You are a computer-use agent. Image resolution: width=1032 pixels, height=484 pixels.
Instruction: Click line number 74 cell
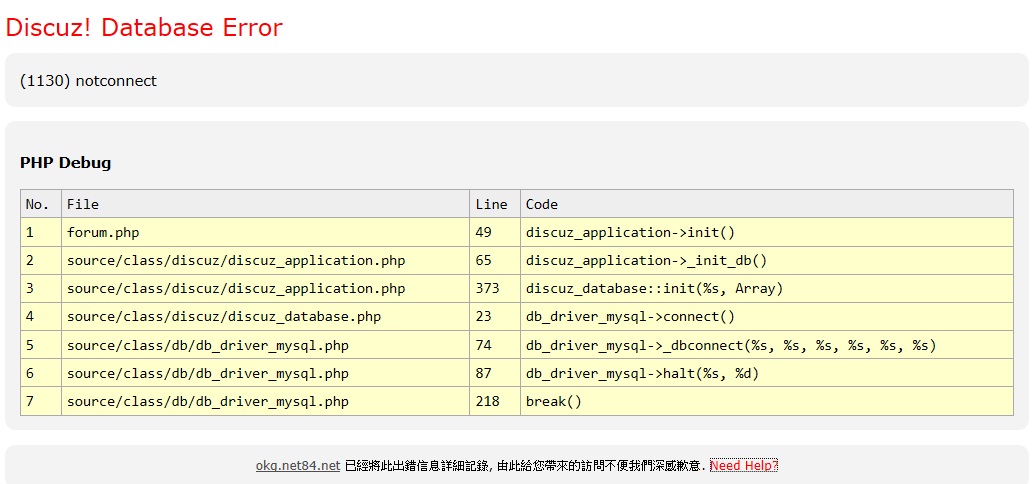pyautogui.click(x=495, y=345)
